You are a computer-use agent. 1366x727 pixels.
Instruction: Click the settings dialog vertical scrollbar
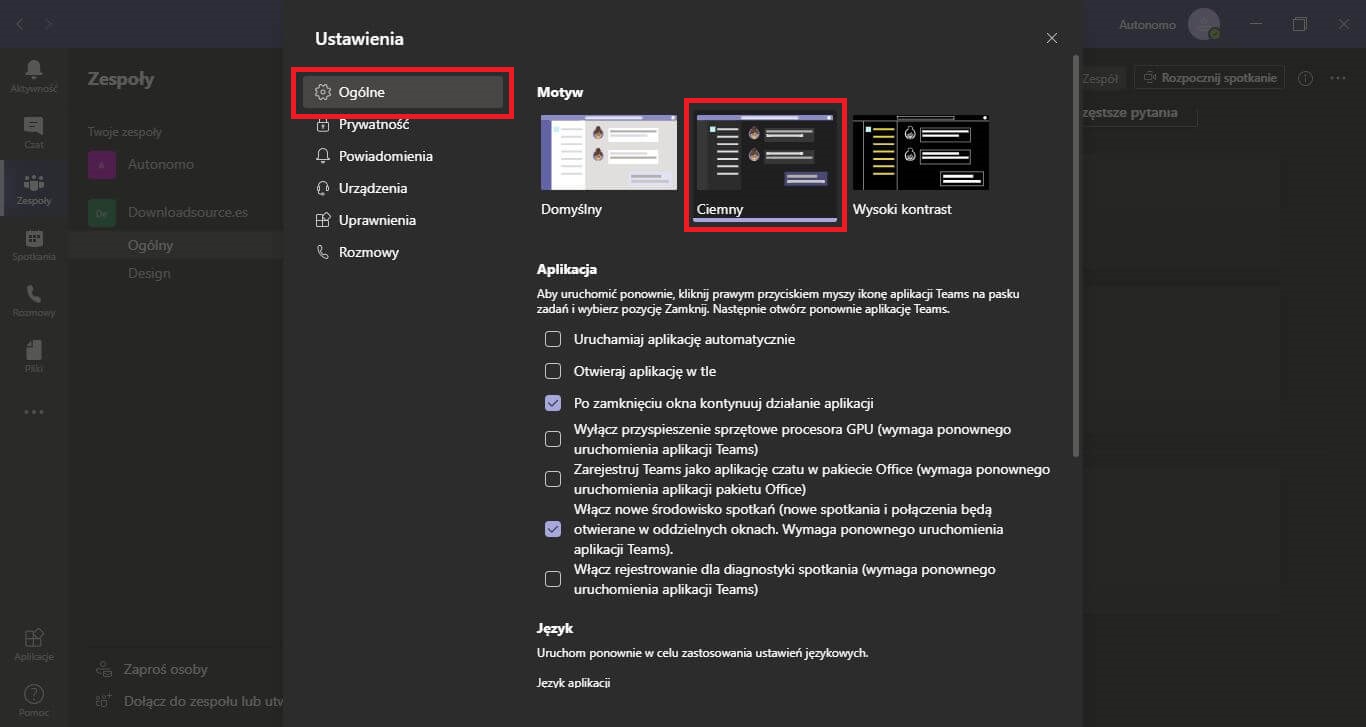(1076, 257)
